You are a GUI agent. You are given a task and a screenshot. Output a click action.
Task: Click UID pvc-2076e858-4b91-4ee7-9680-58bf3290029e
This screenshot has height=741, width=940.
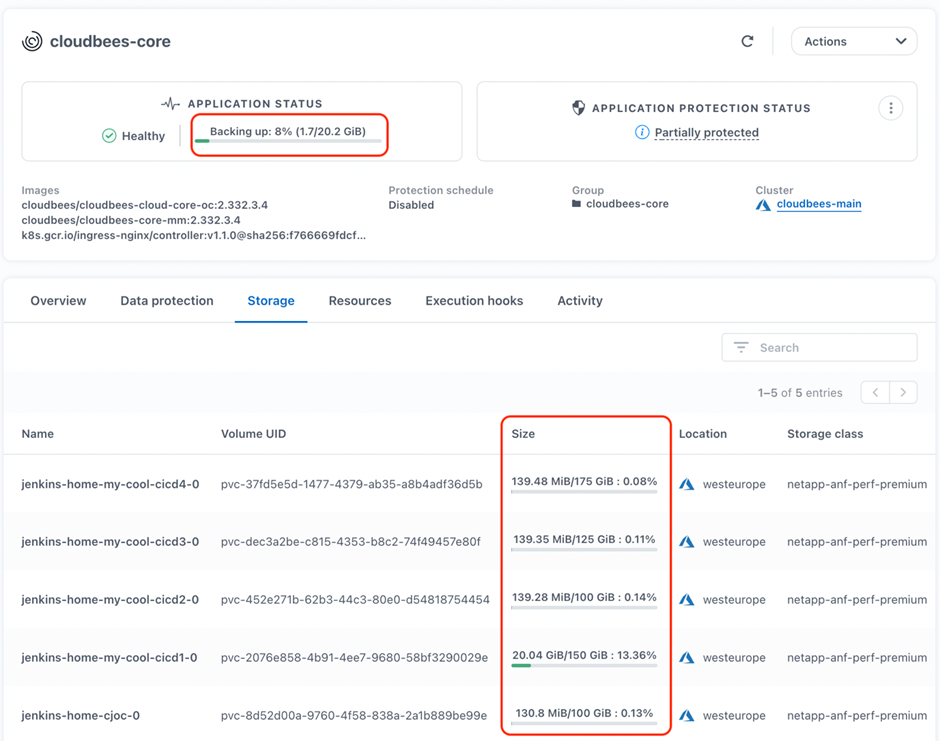click(354, 658)
